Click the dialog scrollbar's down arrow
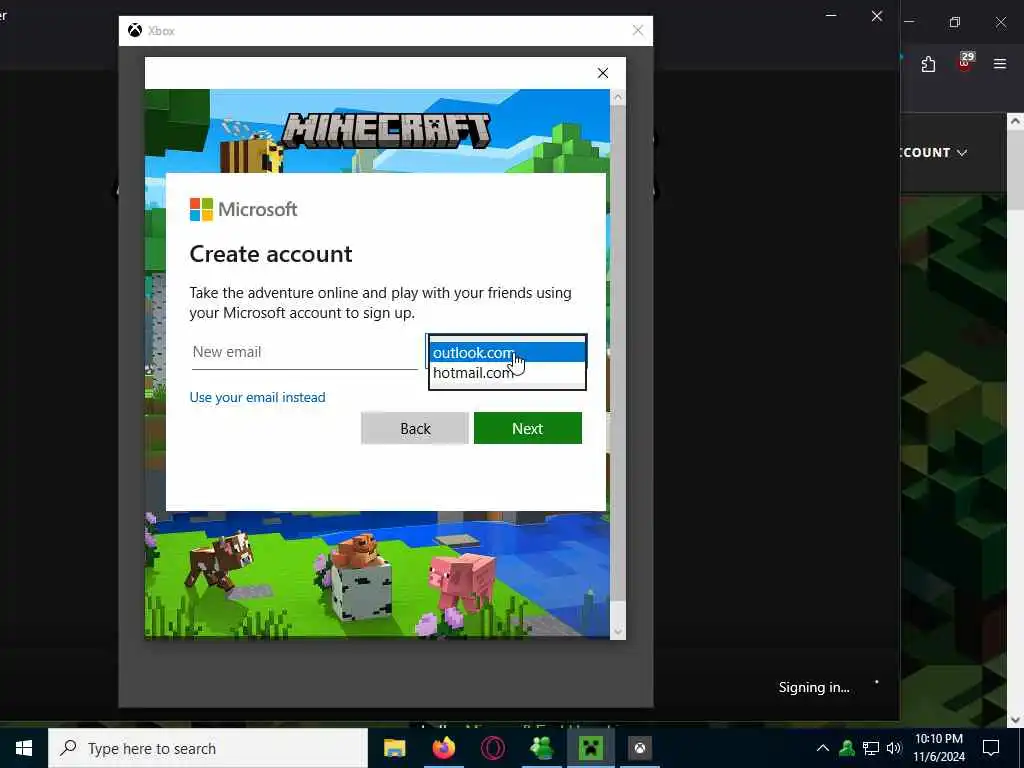The image size is (1024, 768). [x=618, y=632]
